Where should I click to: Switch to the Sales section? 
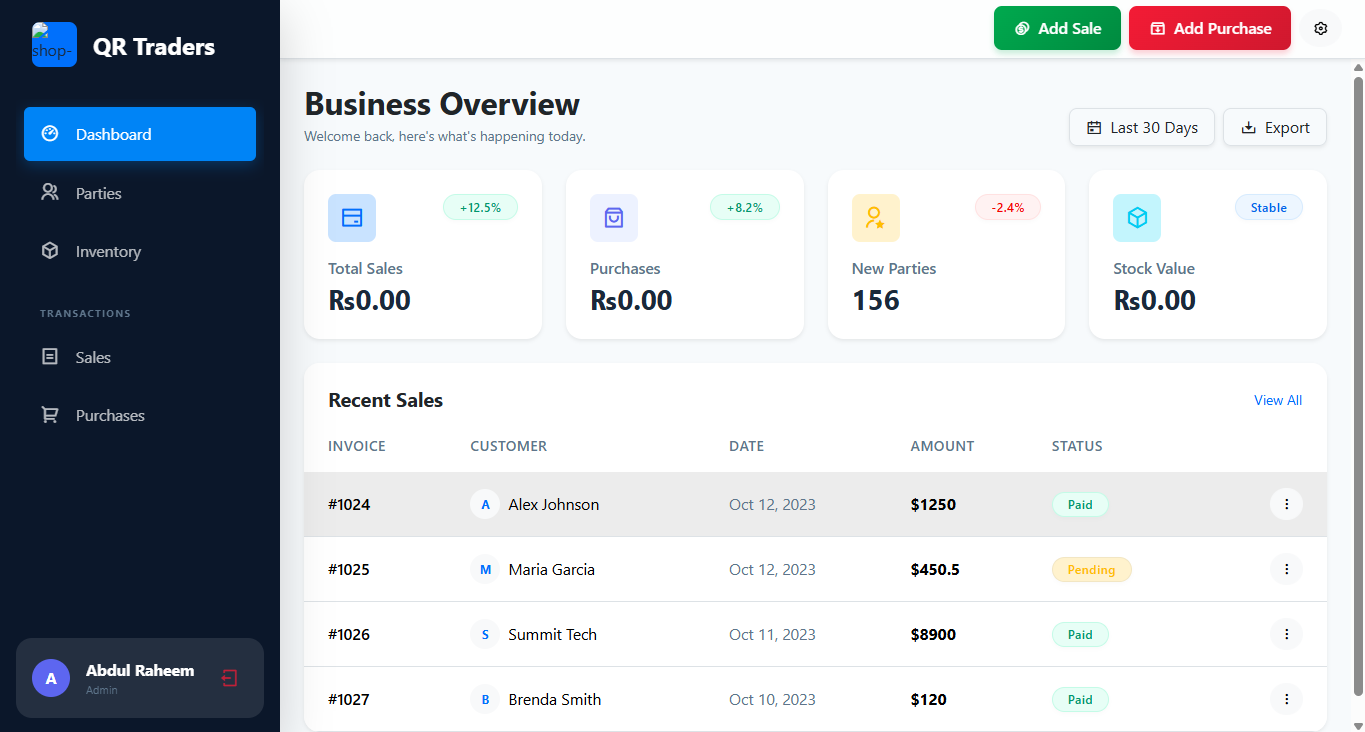93,356
